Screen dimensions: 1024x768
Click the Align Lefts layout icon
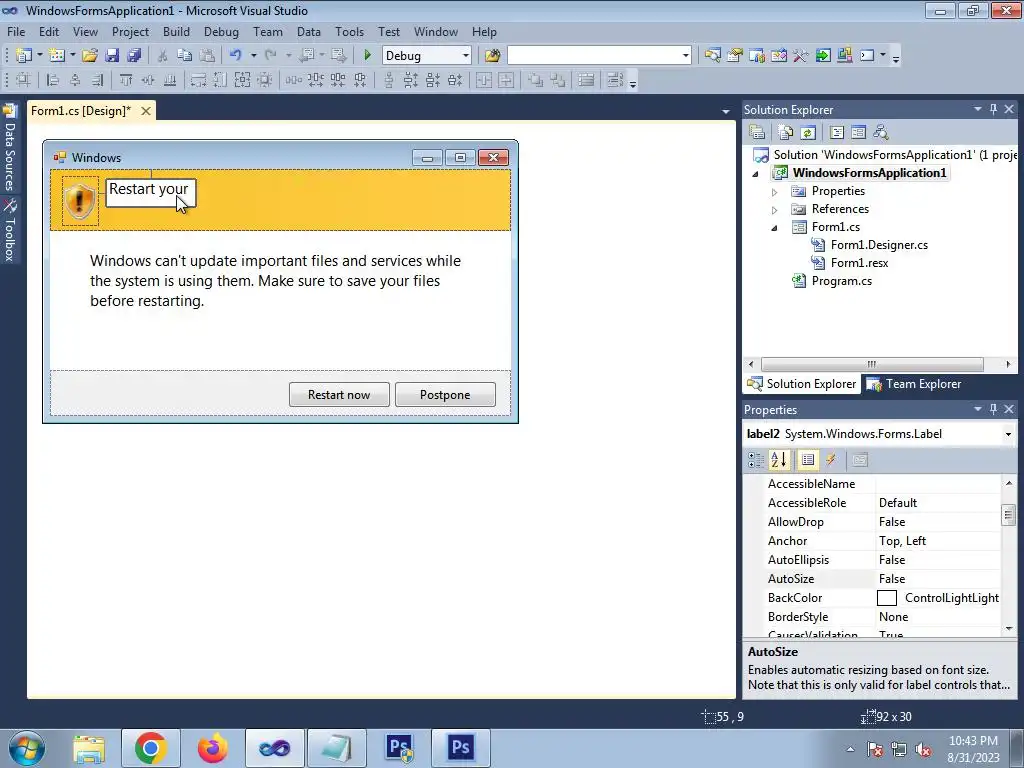tap(53, 80)
